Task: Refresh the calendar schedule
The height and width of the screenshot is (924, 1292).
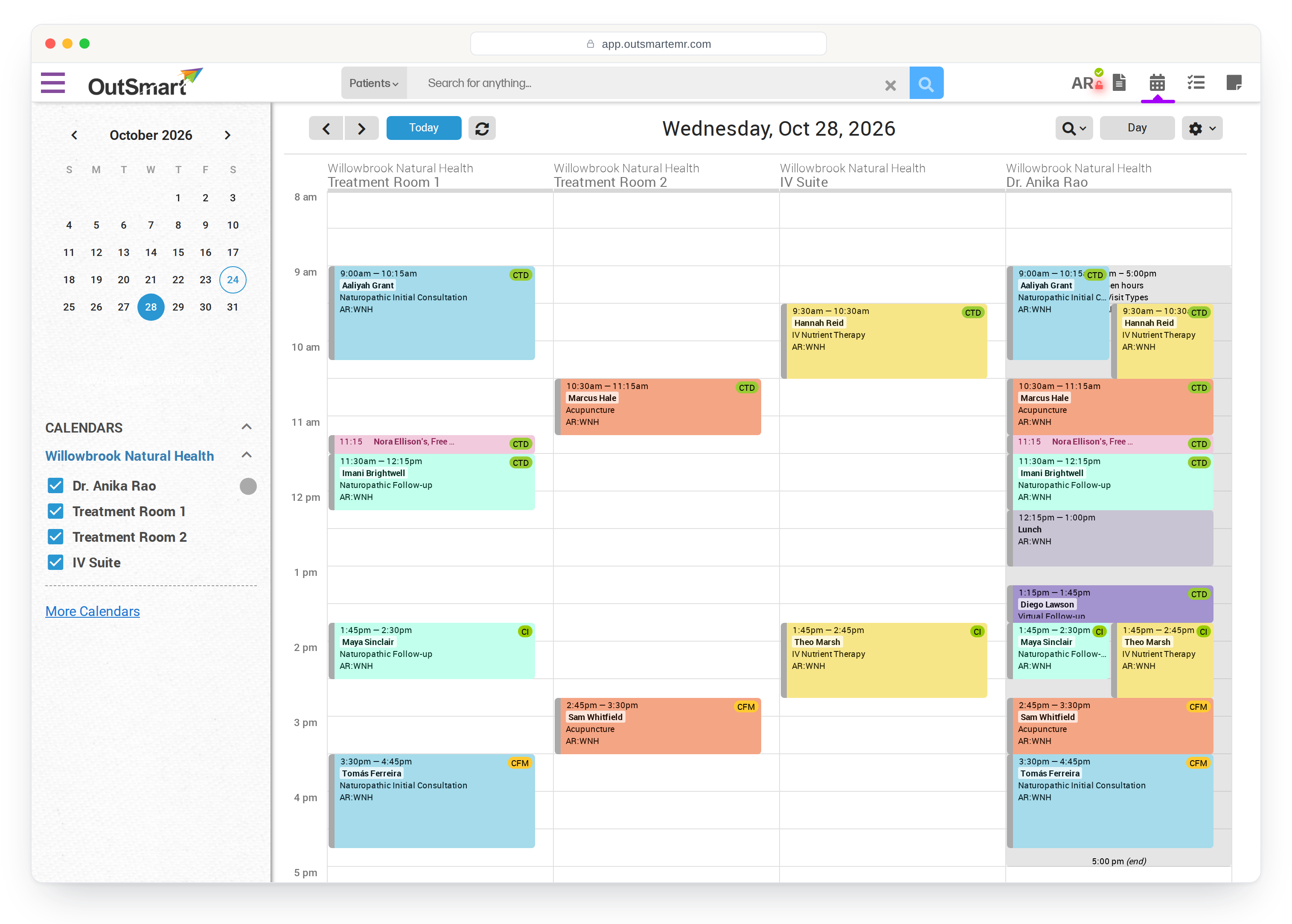Action: tap(482, 128)
